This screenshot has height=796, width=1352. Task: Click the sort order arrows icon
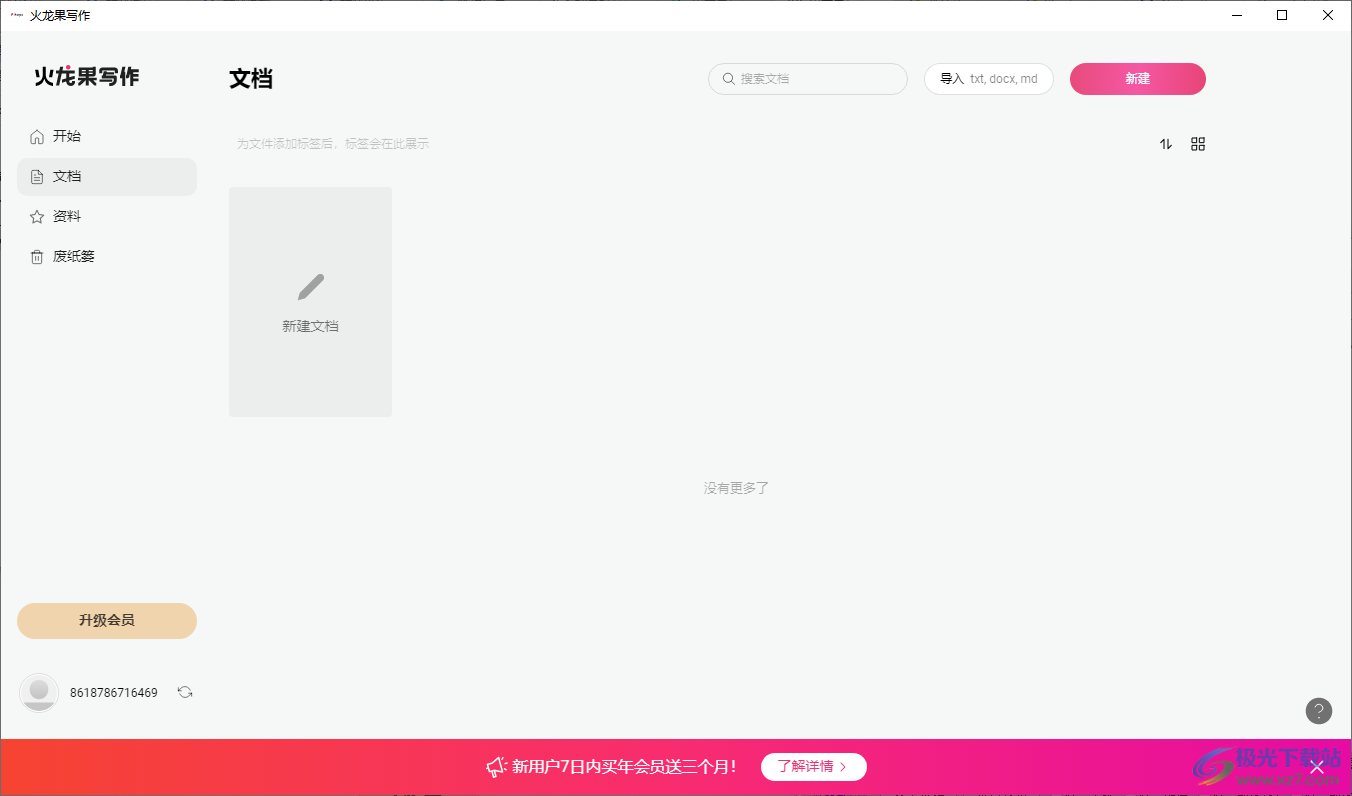(x=1166, y=144)
